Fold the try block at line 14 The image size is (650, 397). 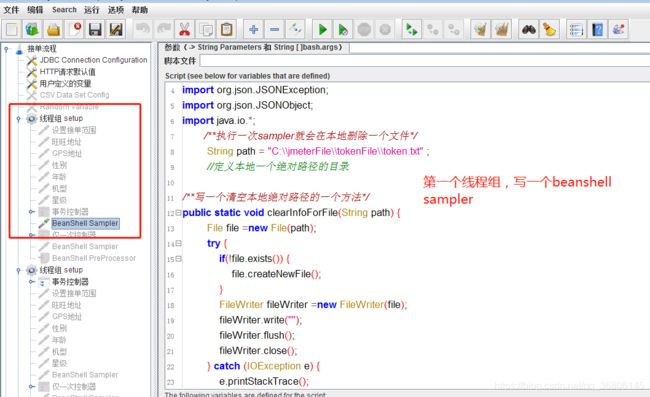tap(178, 243)
